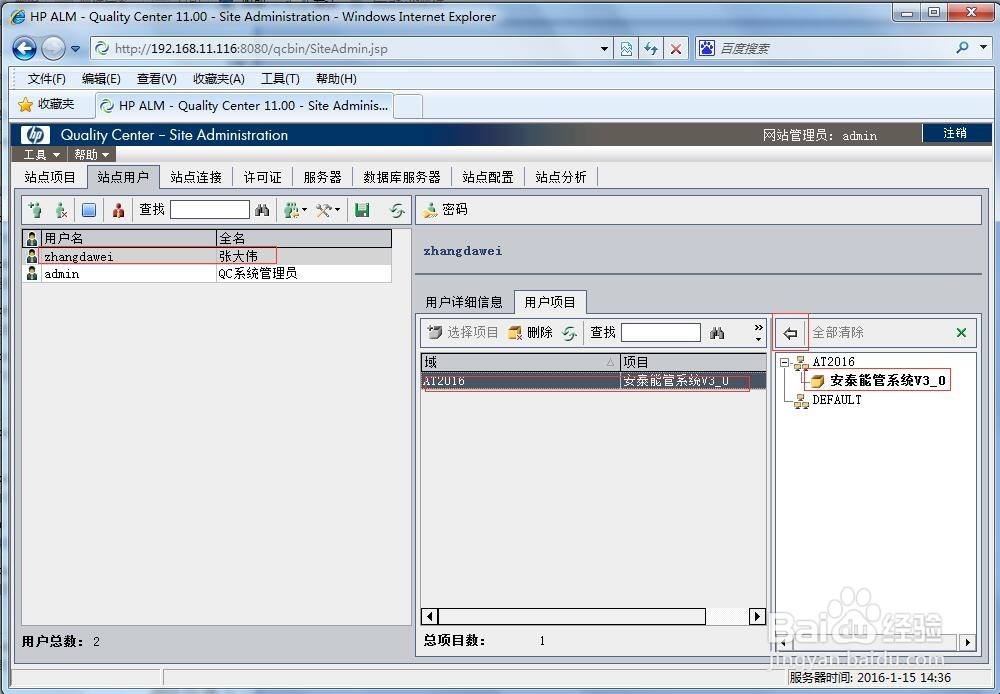Click the IE back button
Screen dimensions: 1000x694
point(24,48)
